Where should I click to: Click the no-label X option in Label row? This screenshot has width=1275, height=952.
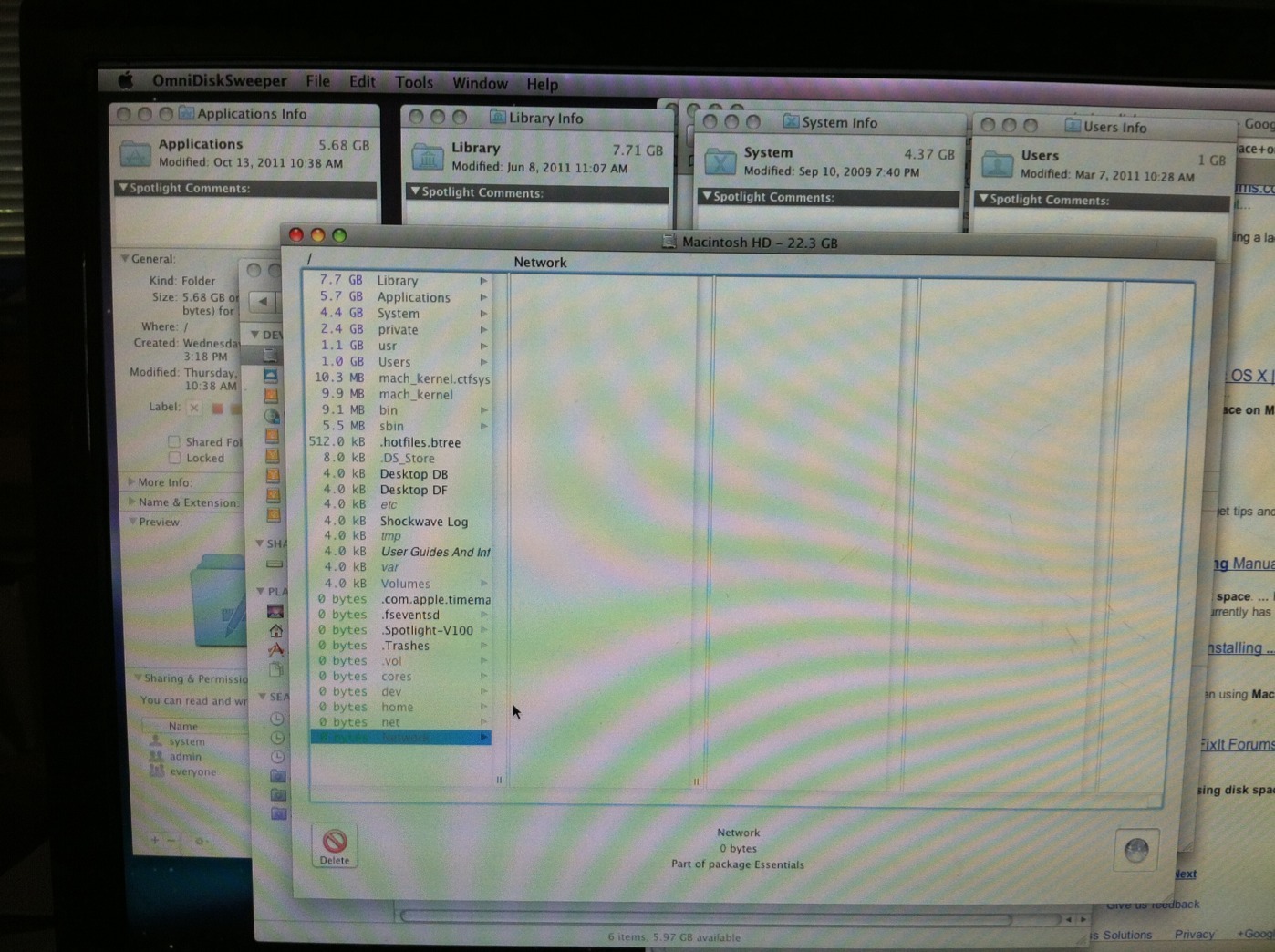(193, 408)
